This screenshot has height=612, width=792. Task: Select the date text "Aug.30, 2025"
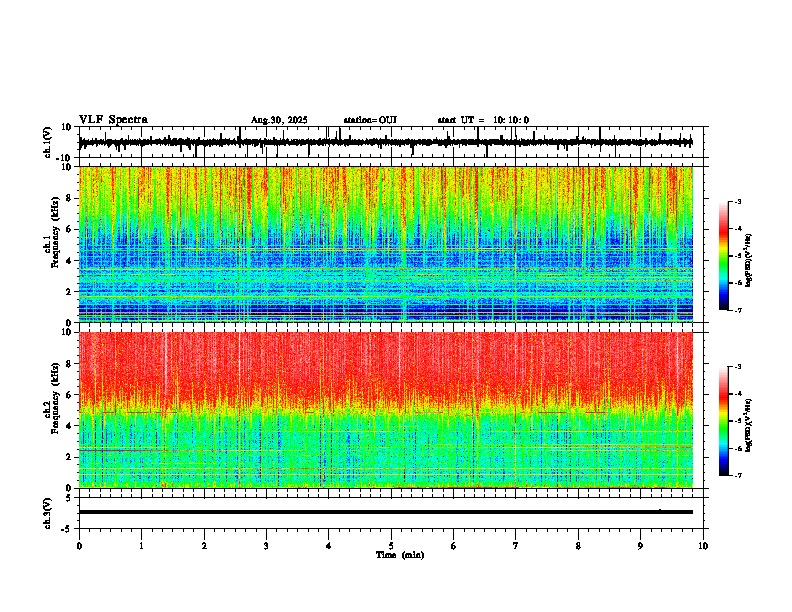click(x=279, y=120)
